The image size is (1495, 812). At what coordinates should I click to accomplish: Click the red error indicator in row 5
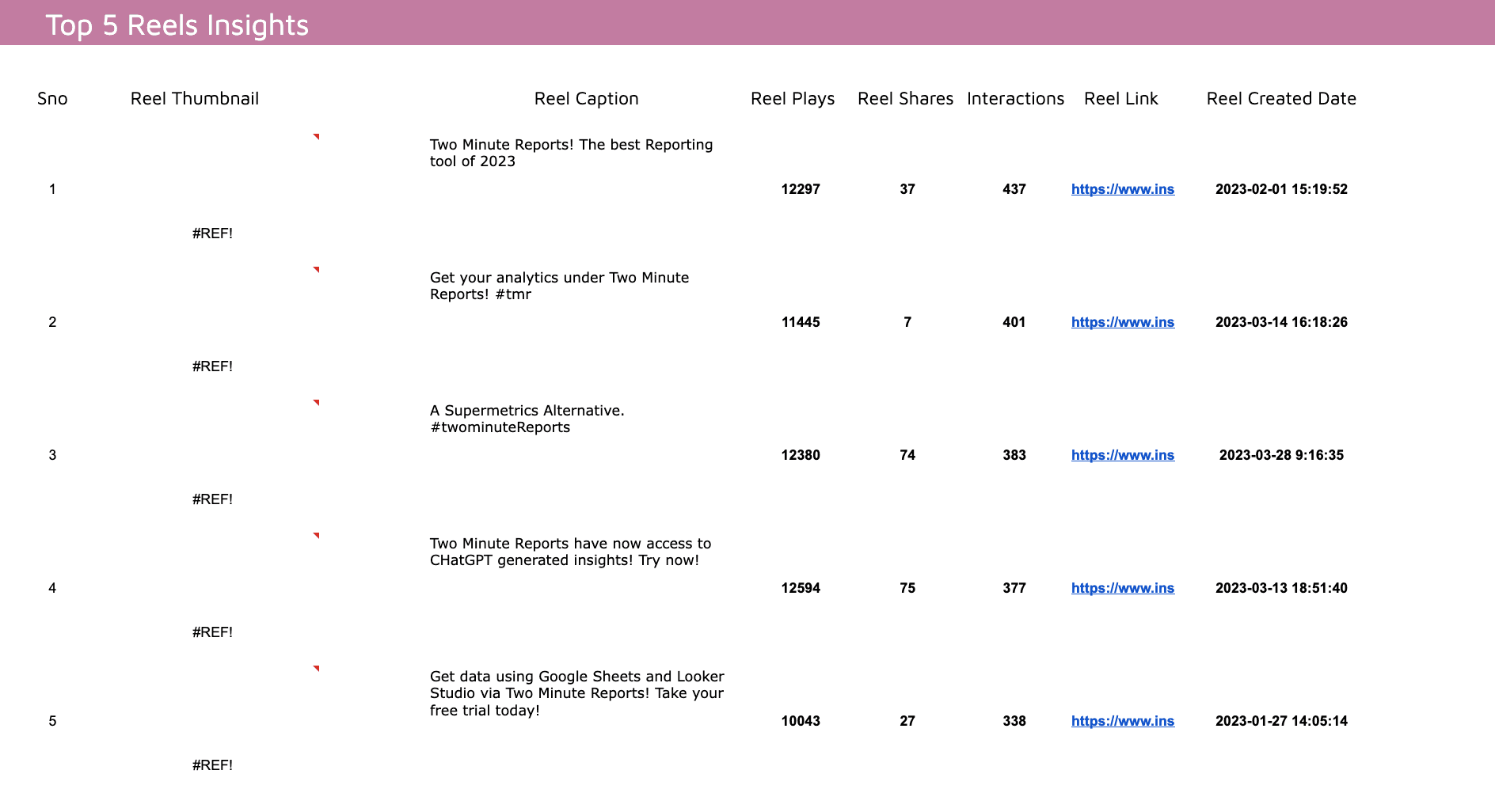(317, 669)
